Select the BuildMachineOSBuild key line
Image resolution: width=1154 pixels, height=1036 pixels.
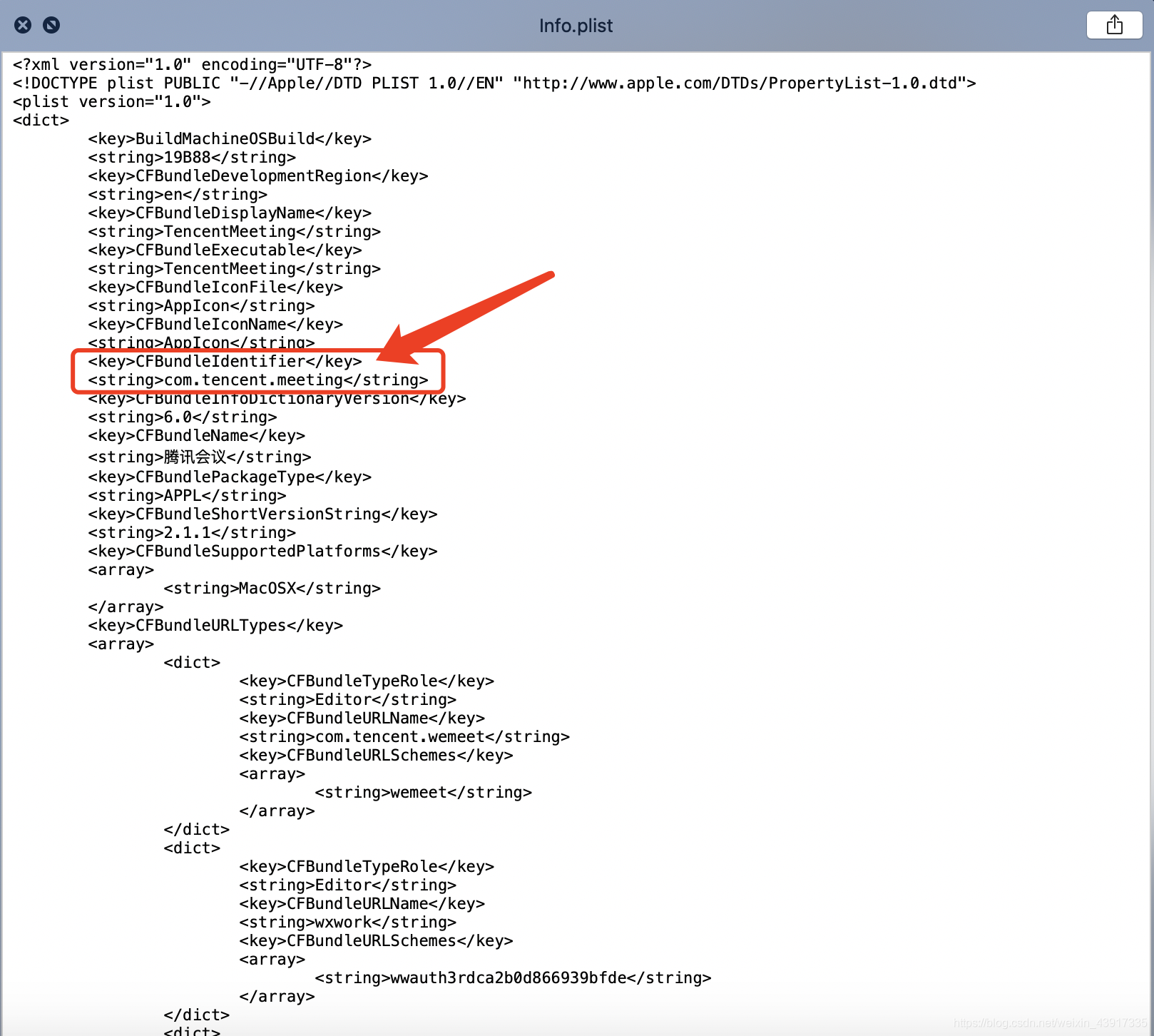click(x=230, y=138)
